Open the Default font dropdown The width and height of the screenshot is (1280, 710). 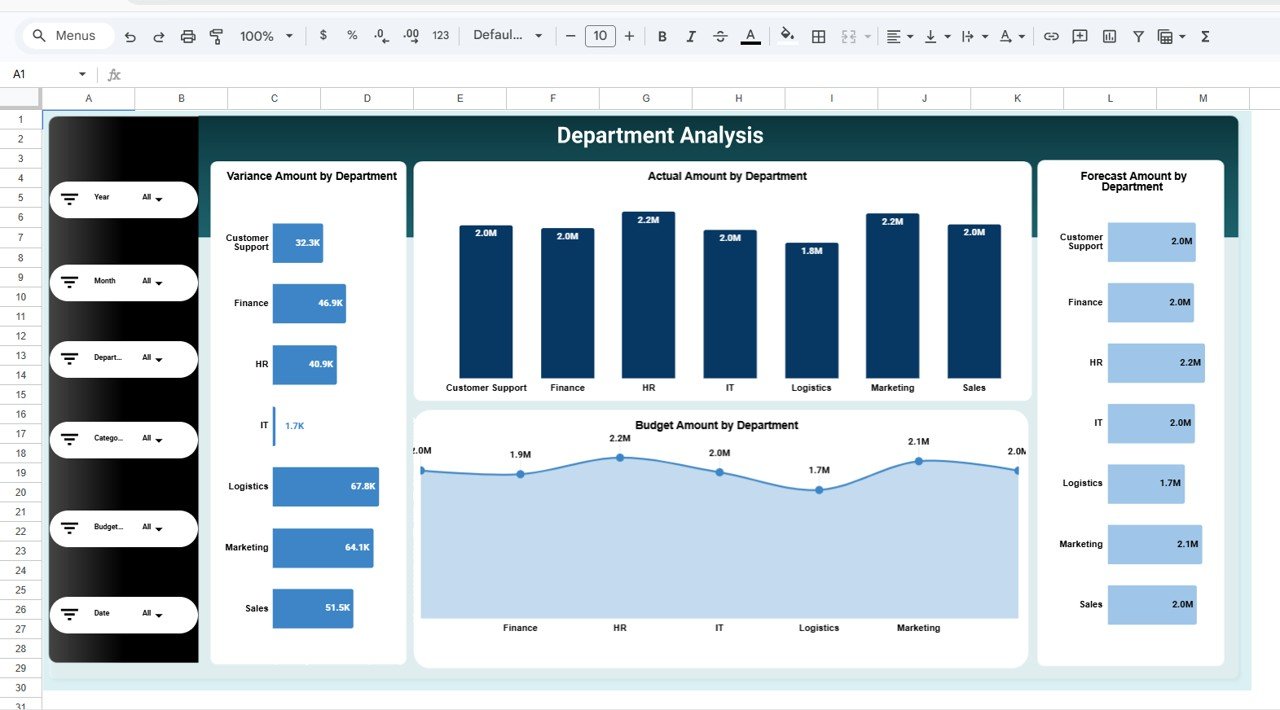coord(507,35)
